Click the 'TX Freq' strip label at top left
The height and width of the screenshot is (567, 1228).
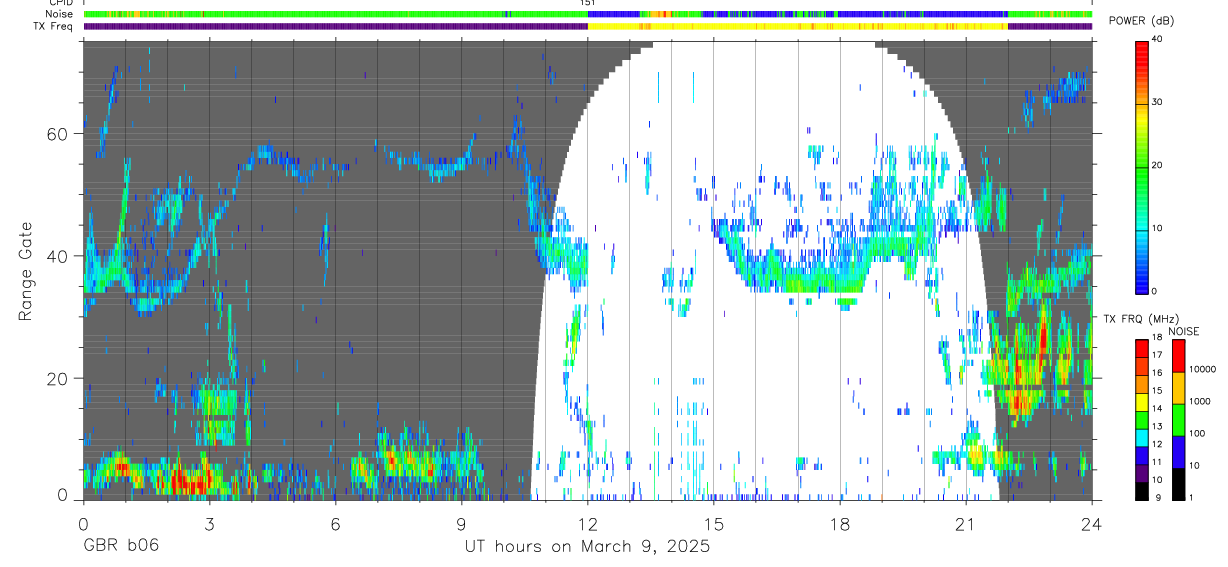[54, 26]
